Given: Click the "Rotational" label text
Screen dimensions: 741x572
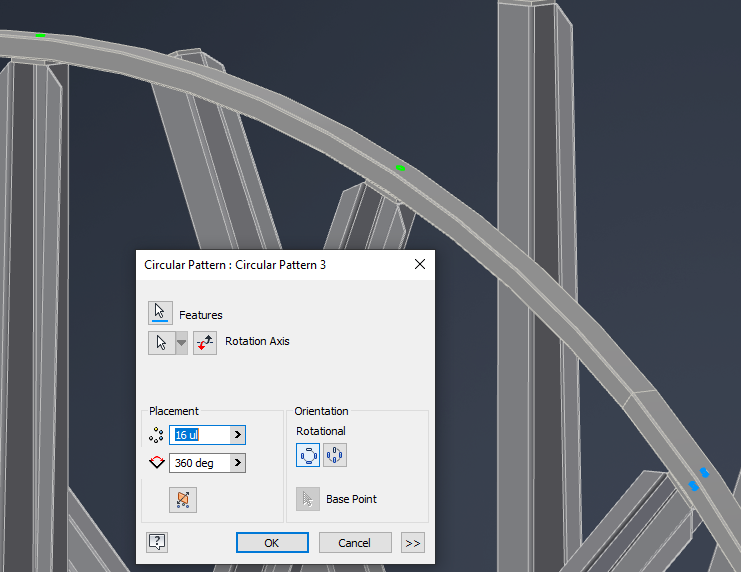Looking at the screenshot, I should click(x=321, y=431).
